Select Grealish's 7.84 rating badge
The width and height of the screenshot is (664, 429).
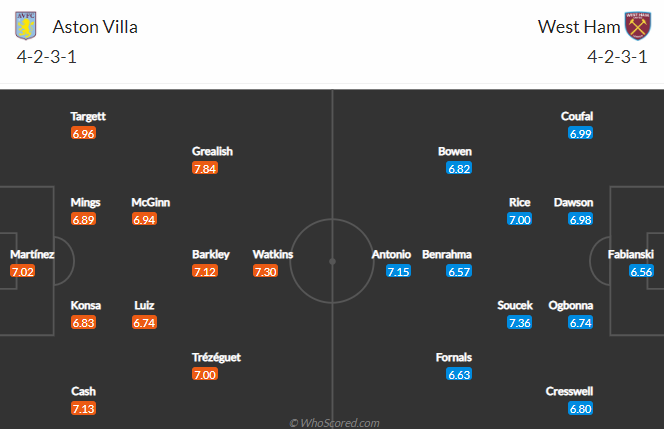[205, 169]
